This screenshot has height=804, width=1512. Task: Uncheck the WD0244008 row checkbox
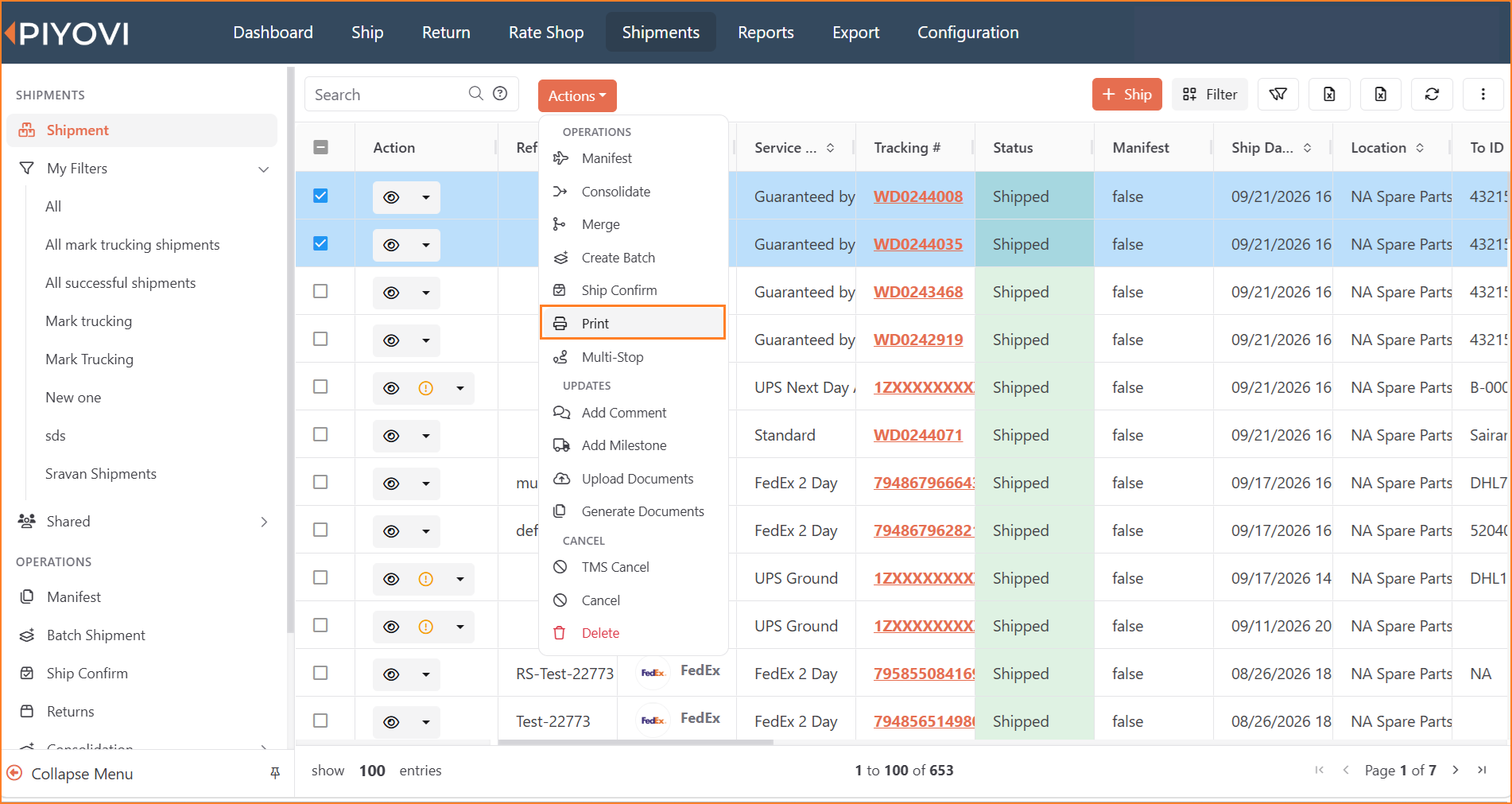tap(320, 196)
